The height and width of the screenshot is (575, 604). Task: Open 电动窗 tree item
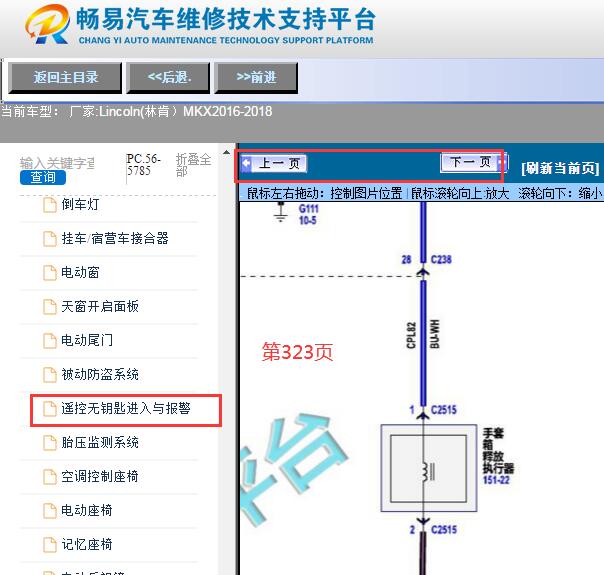tap(80, 272)
